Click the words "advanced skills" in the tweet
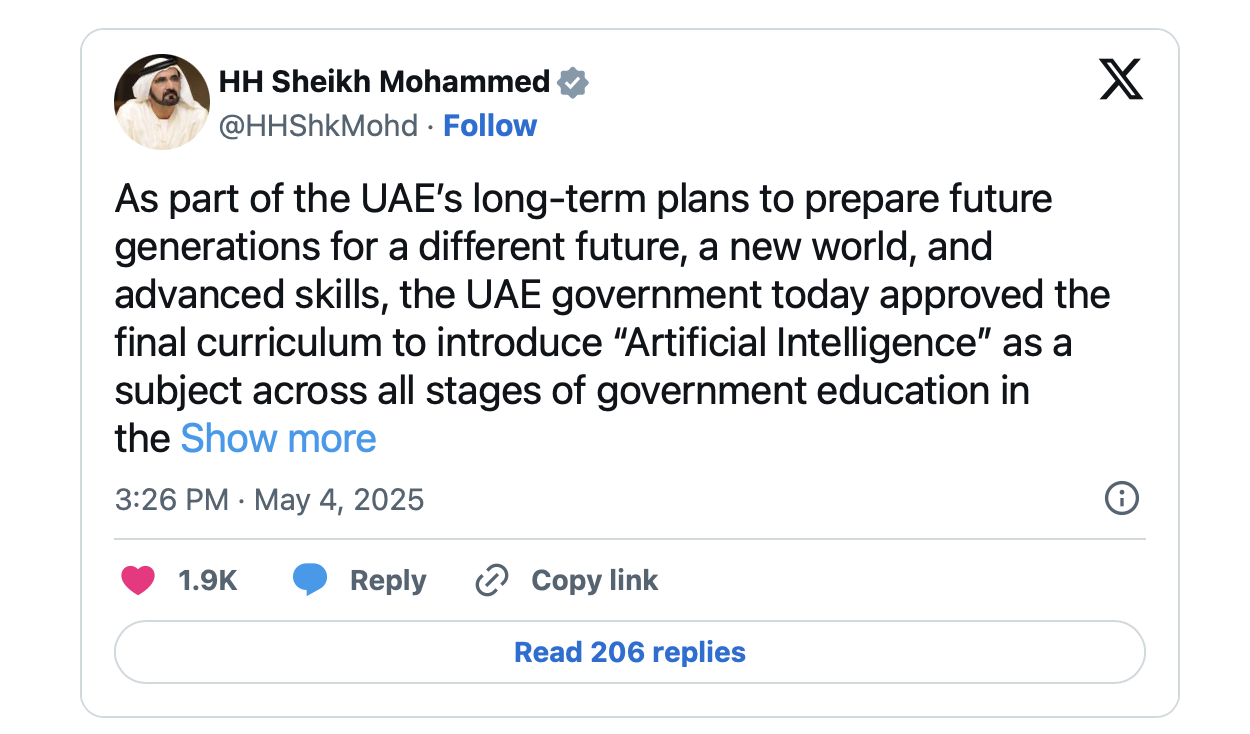 206,295
